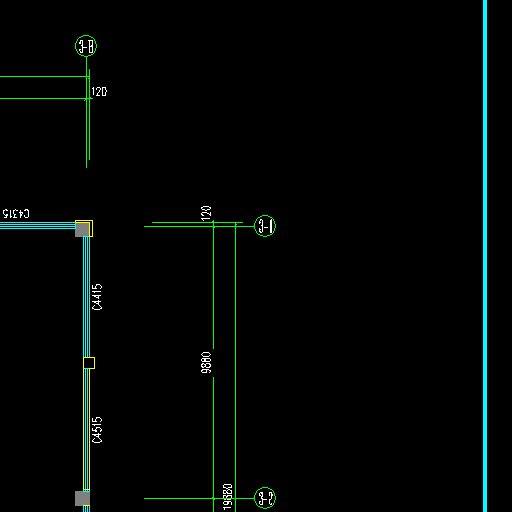Click the C4415 window label
The height and width of the screenshot is (512, 512).
click(x=97, y=297)
